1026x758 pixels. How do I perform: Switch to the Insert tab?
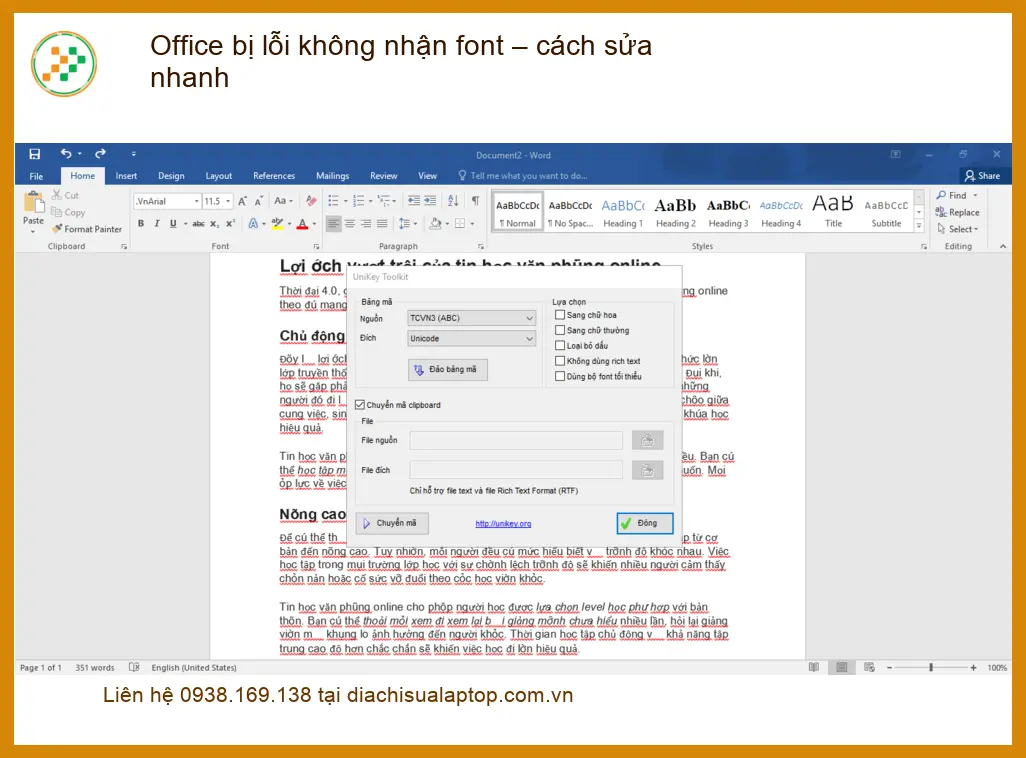126,176
